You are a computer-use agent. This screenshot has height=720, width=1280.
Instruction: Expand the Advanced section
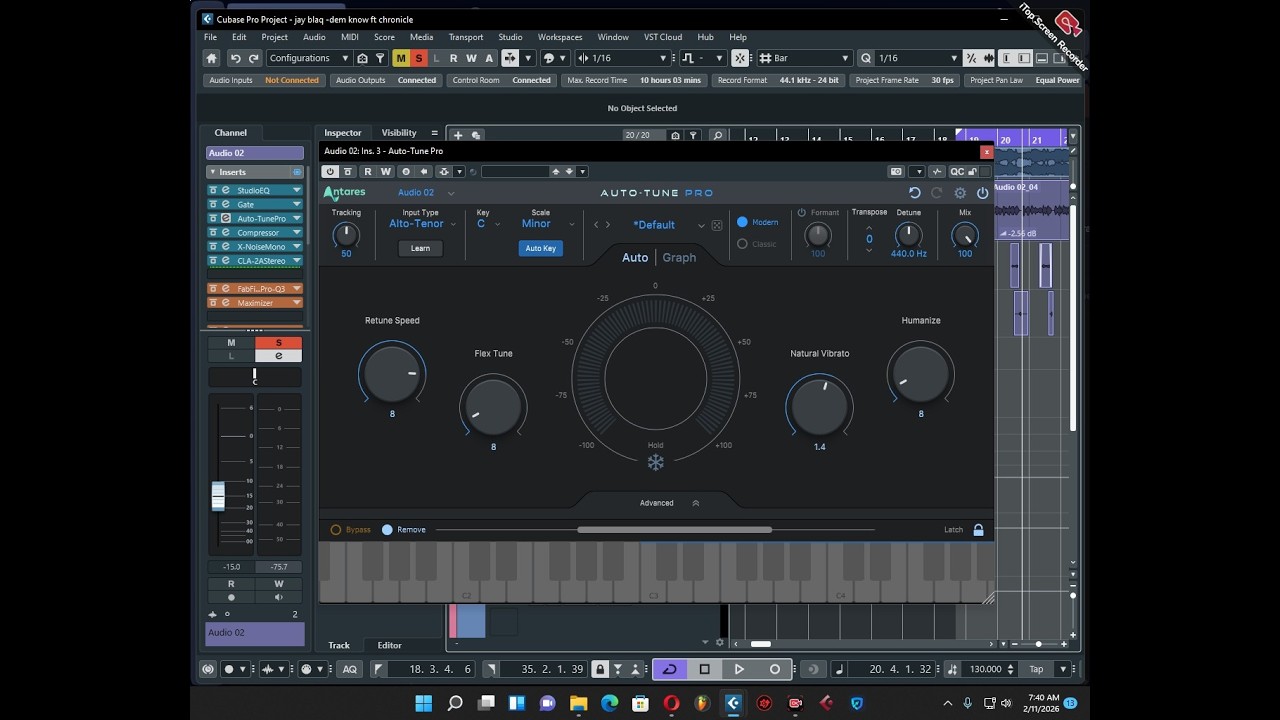pos(668,503)
